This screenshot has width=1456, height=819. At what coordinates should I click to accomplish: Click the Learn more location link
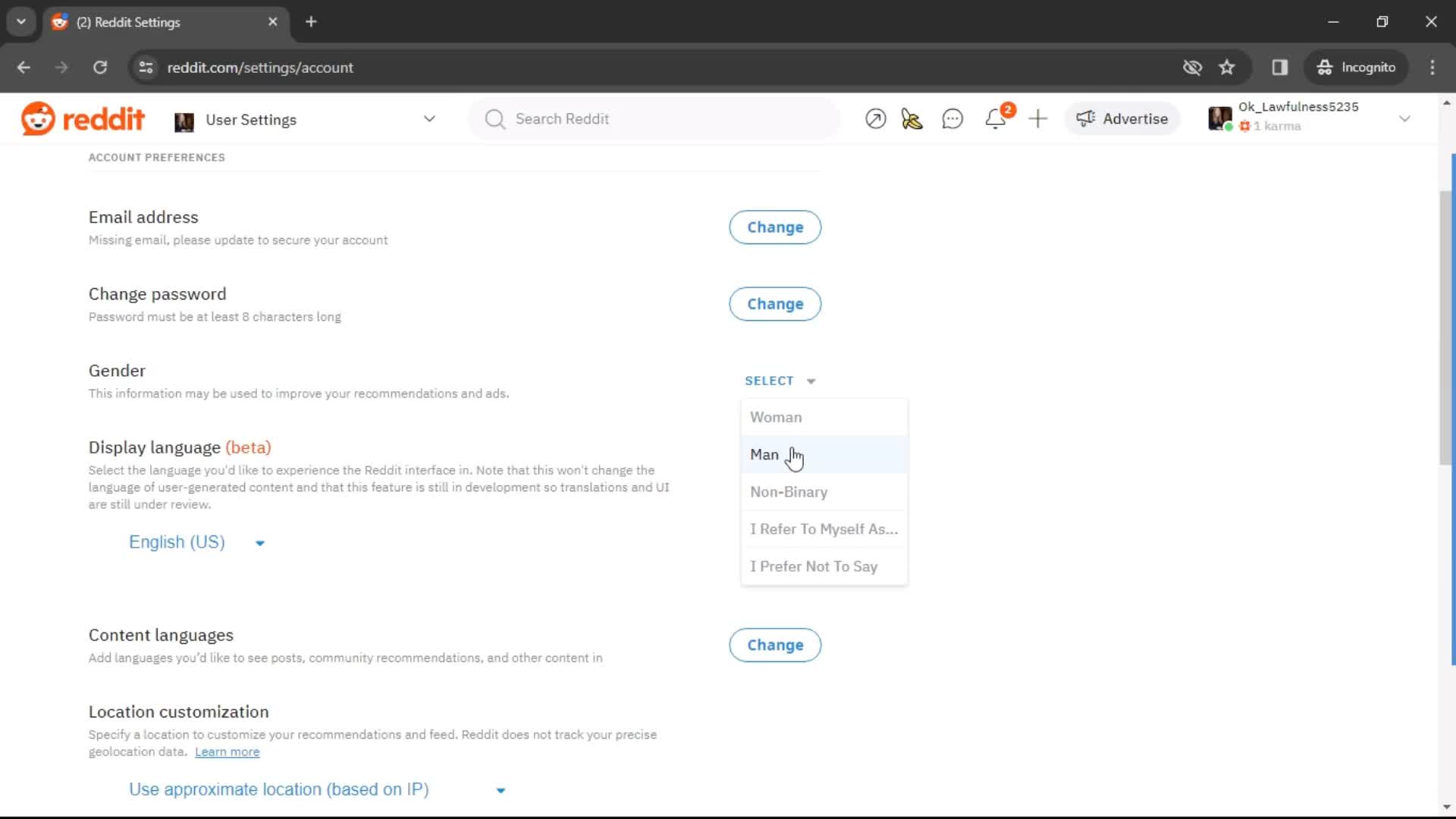[x=227, y=751]
